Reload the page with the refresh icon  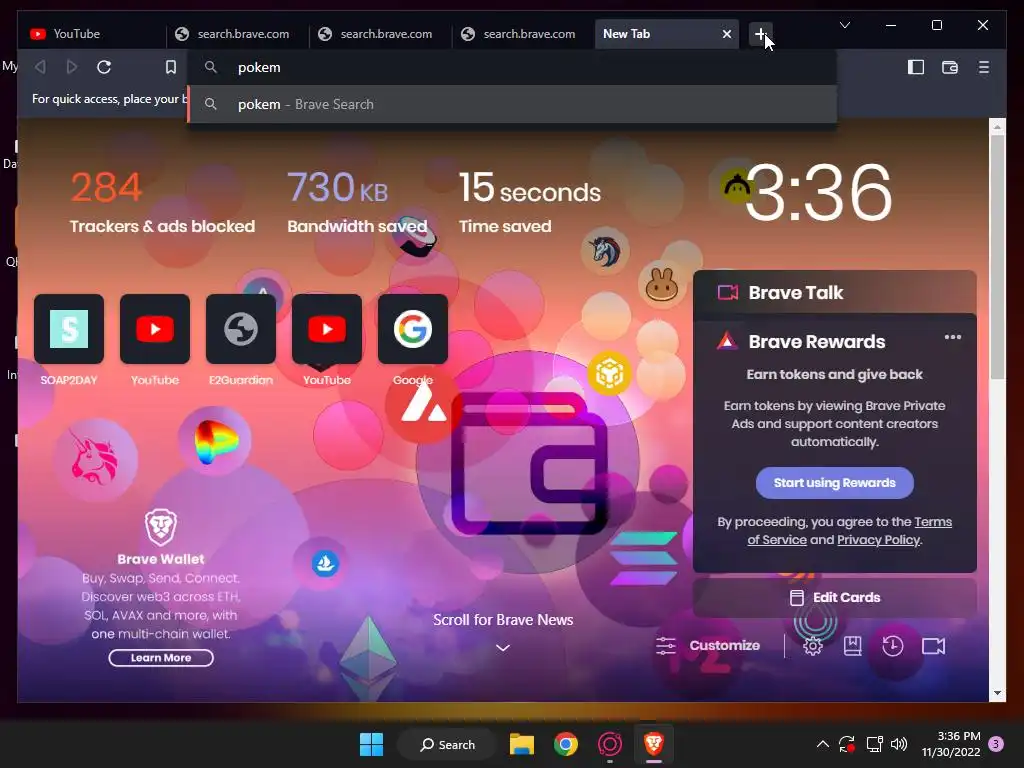tap(104, 67)
